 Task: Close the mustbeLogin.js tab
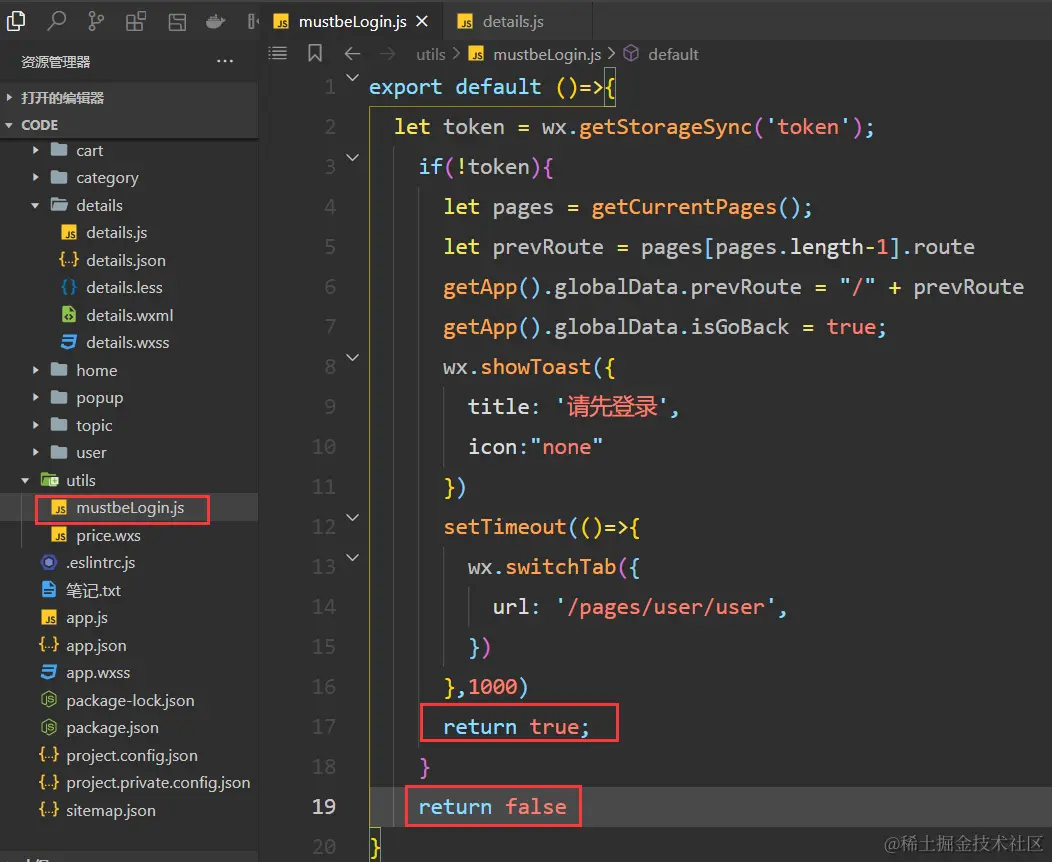pyautogui.click(x=422, y=21)
